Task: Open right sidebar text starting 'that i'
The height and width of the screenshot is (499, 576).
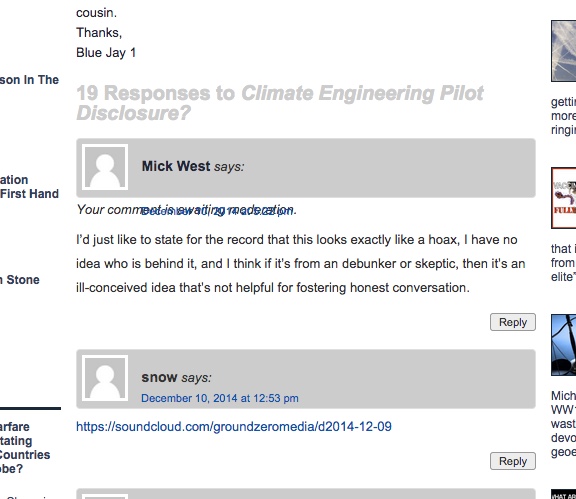Action: 564,263
